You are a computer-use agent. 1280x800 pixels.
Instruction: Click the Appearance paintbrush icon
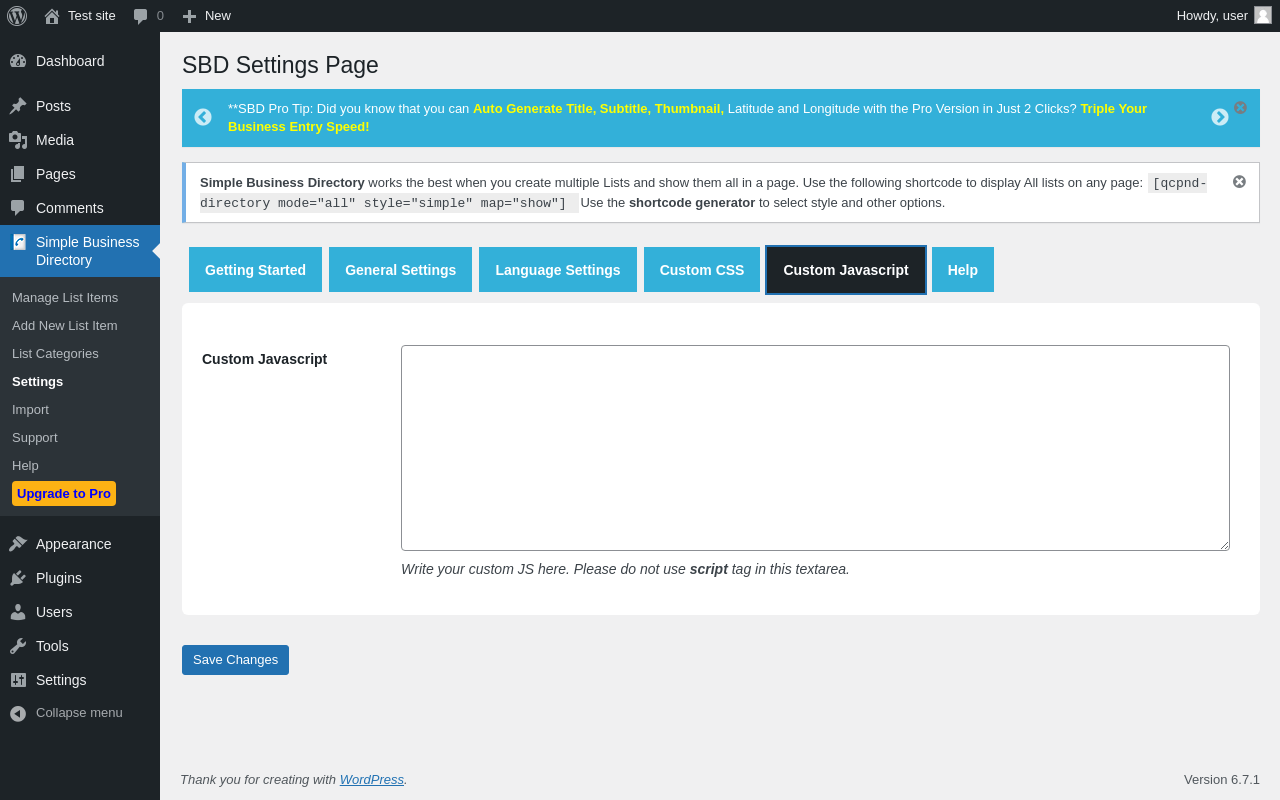point(18,544)
